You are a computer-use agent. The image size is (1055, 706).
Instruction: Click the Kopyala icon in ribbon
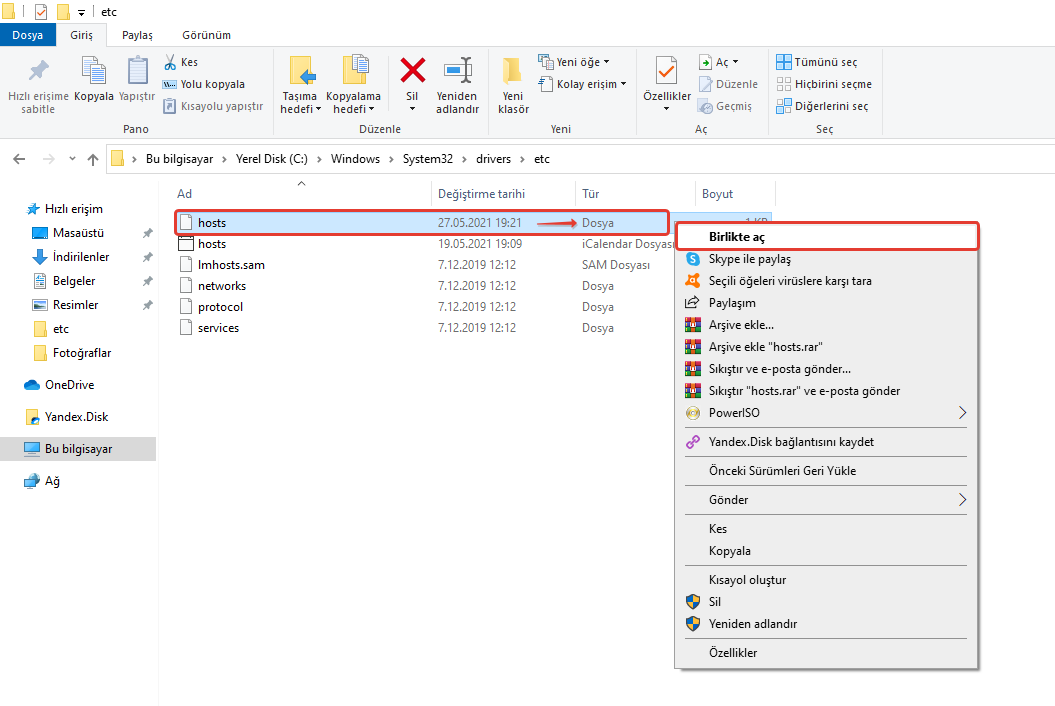pyautogui.click(x=94, y=72)
